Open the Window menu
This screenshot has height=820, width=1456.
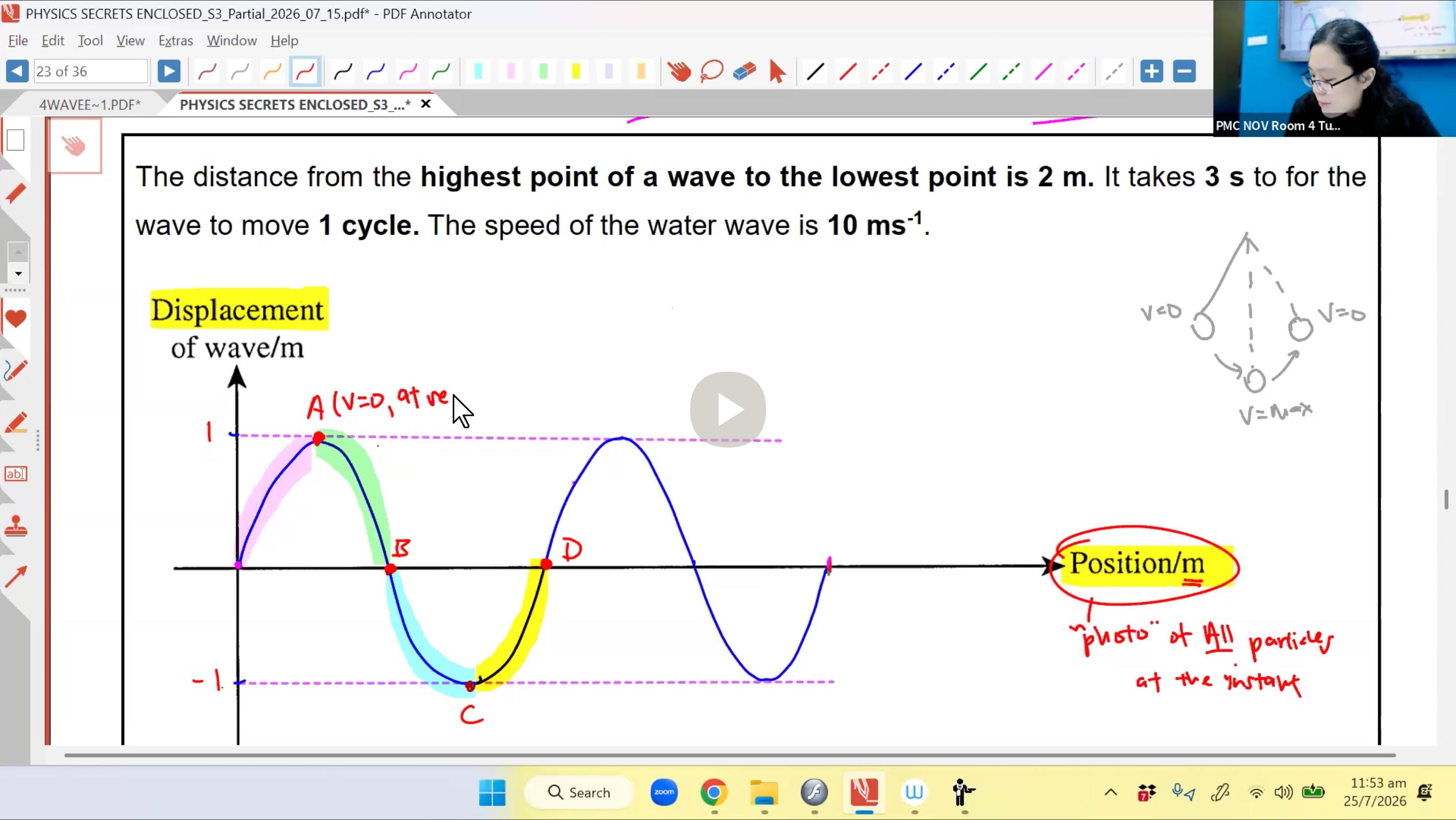point(232,41)
